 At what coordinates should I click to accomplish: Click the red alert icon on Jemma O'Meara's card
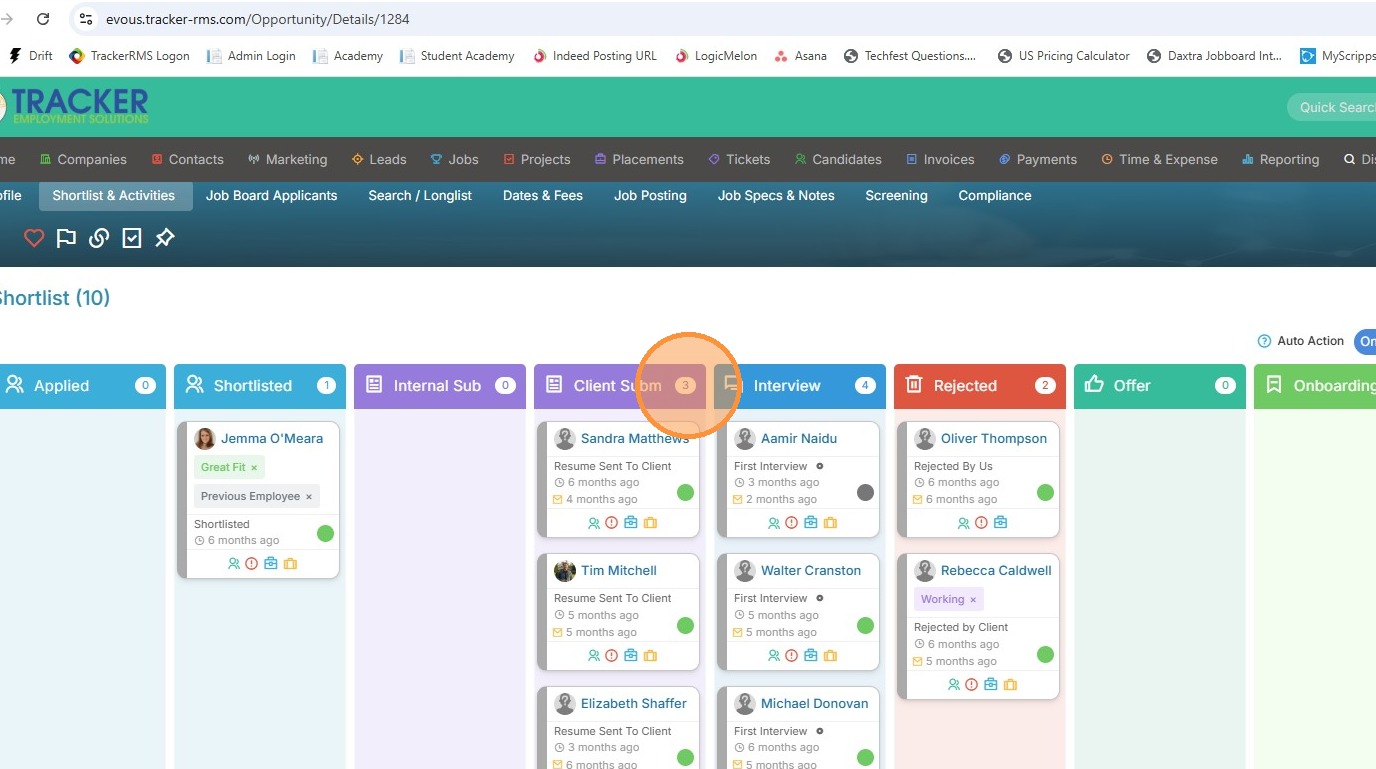click(252, 564)
